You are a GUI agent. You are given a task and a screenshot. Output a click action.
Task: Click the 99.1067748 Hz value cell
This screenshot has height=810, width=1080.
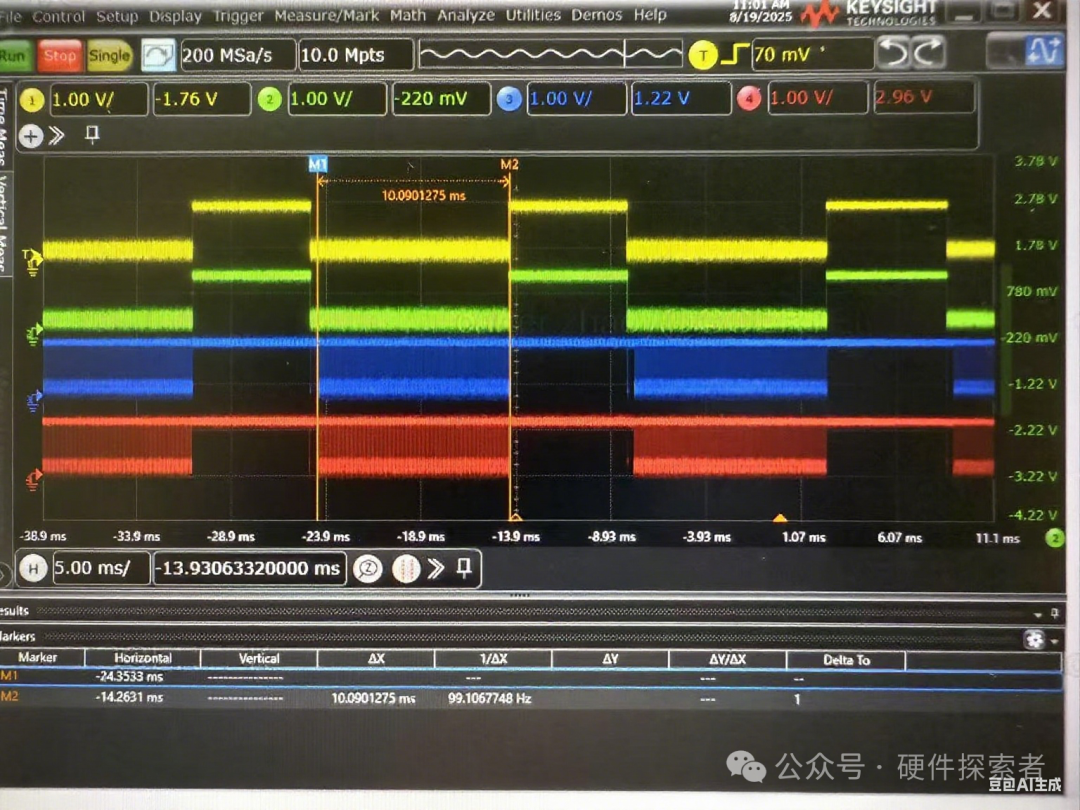(490, 698)
